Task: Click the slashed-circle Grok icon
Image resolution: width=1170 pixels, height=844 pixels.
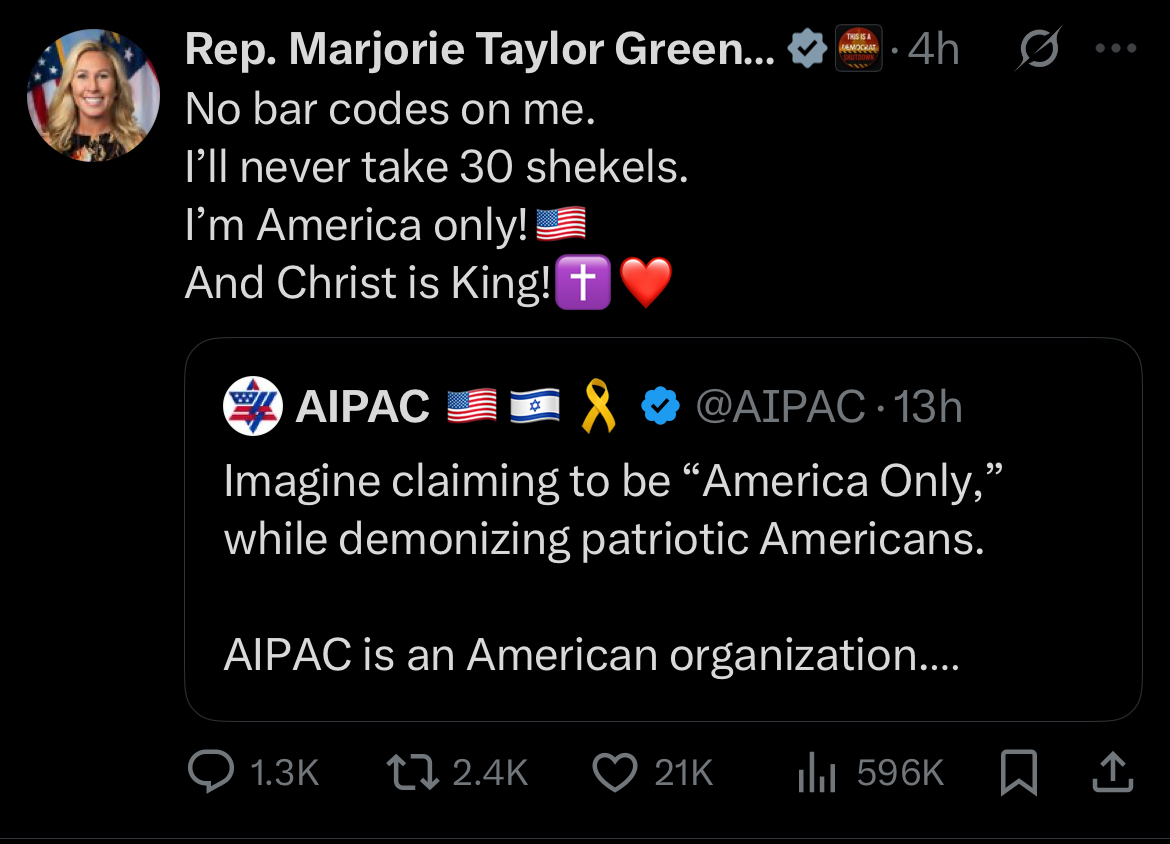Action: (x=1039, y=49)
